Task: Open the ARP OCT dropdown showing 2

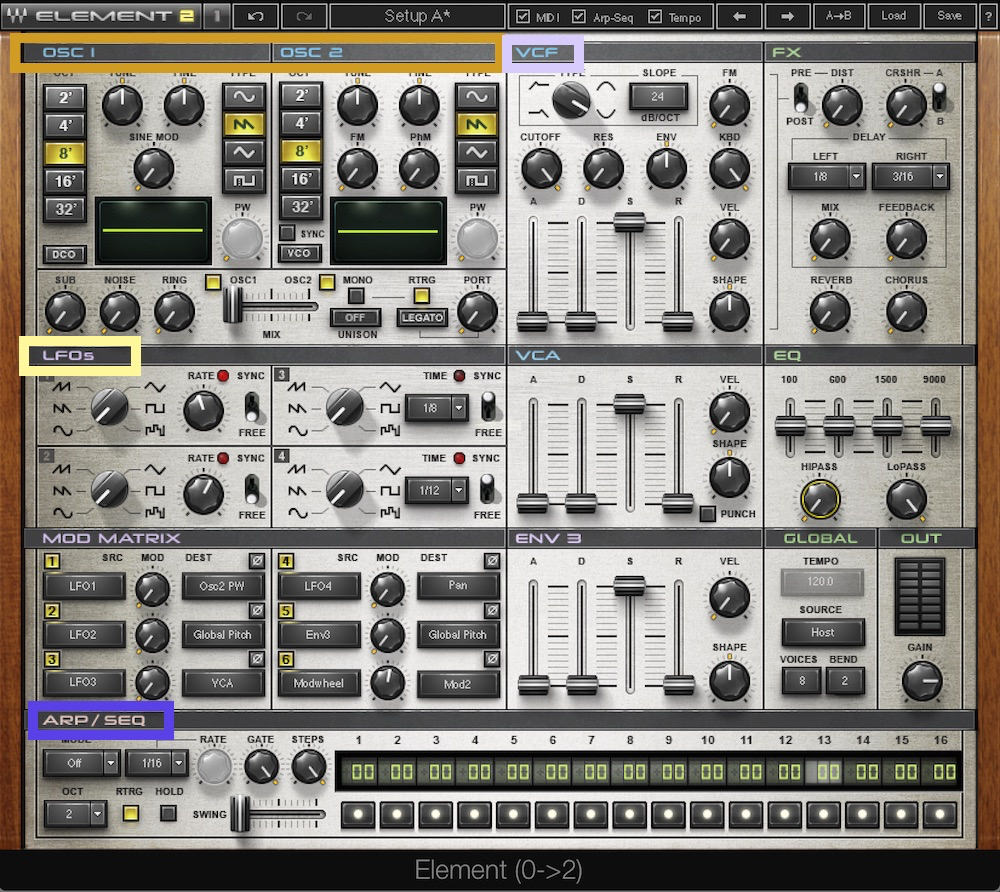Action: [x=75, y=814]
